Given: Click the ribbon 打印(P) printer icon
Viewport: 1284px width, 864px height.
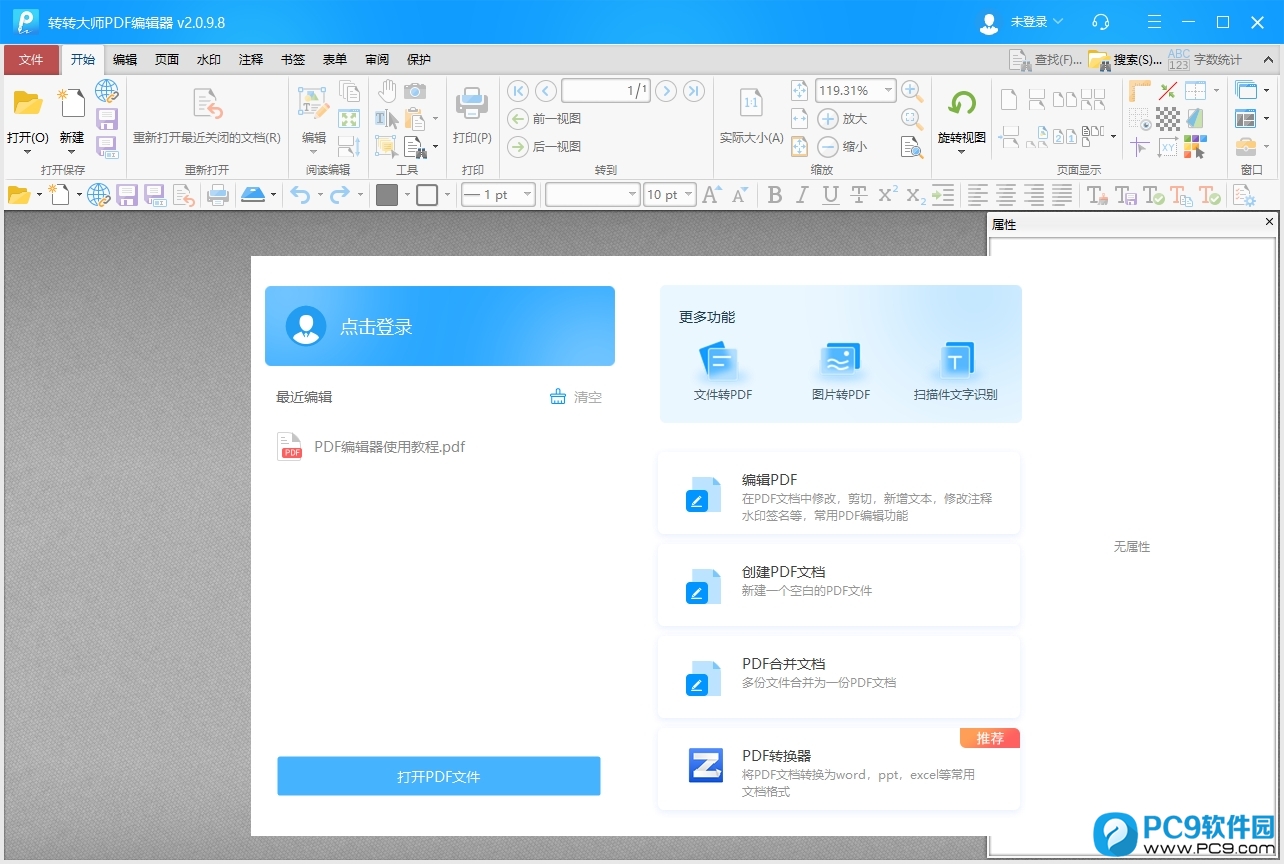Looking at the screenshot, I should pos(472,103).
